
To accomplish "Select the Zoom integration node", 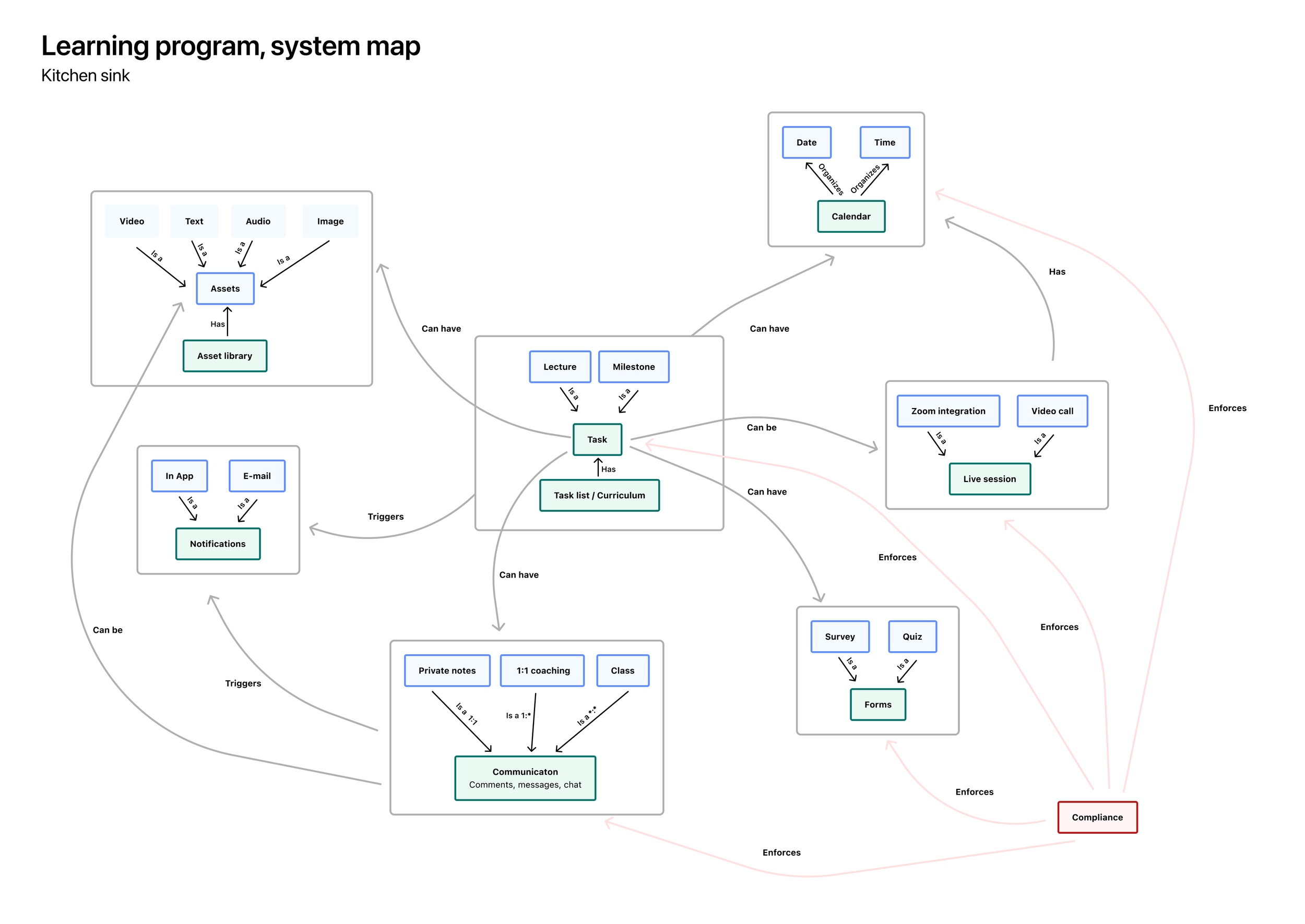I will (x=947, y=411).
